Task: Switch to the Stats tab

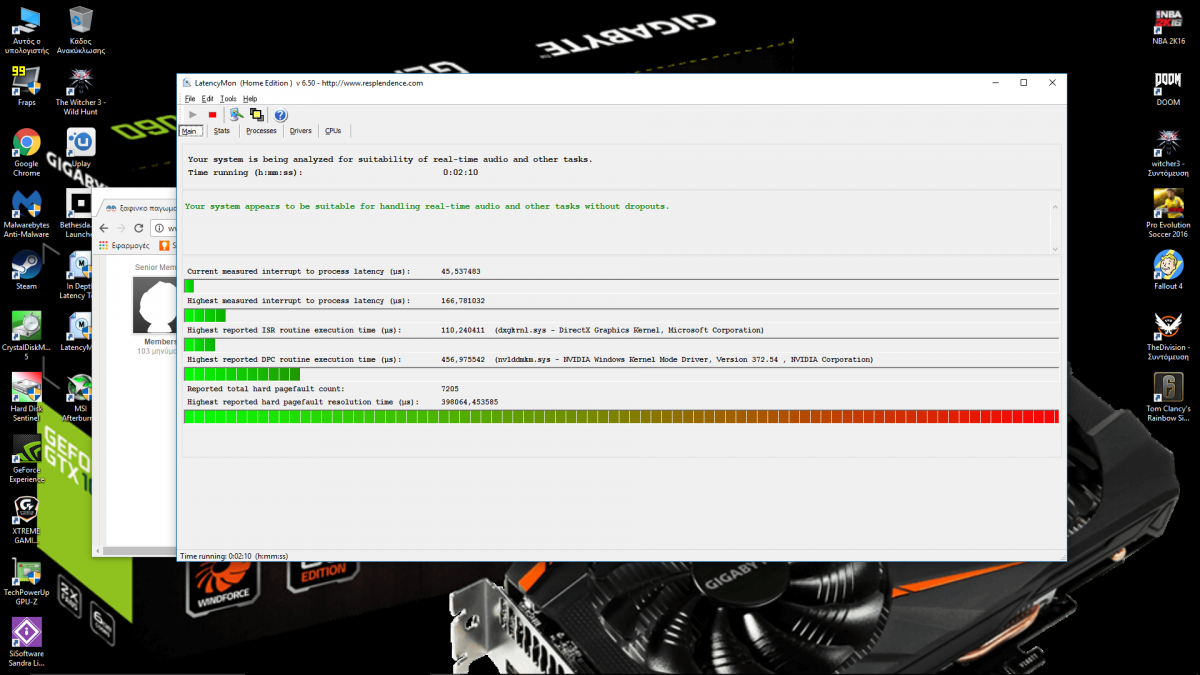Action: [222, 131]
